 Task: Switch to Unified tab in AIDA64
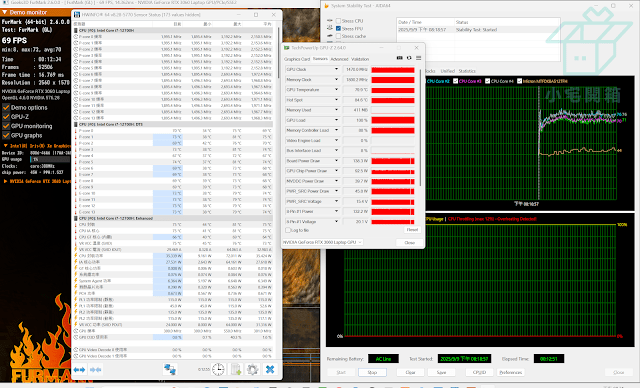coord(447,71)
